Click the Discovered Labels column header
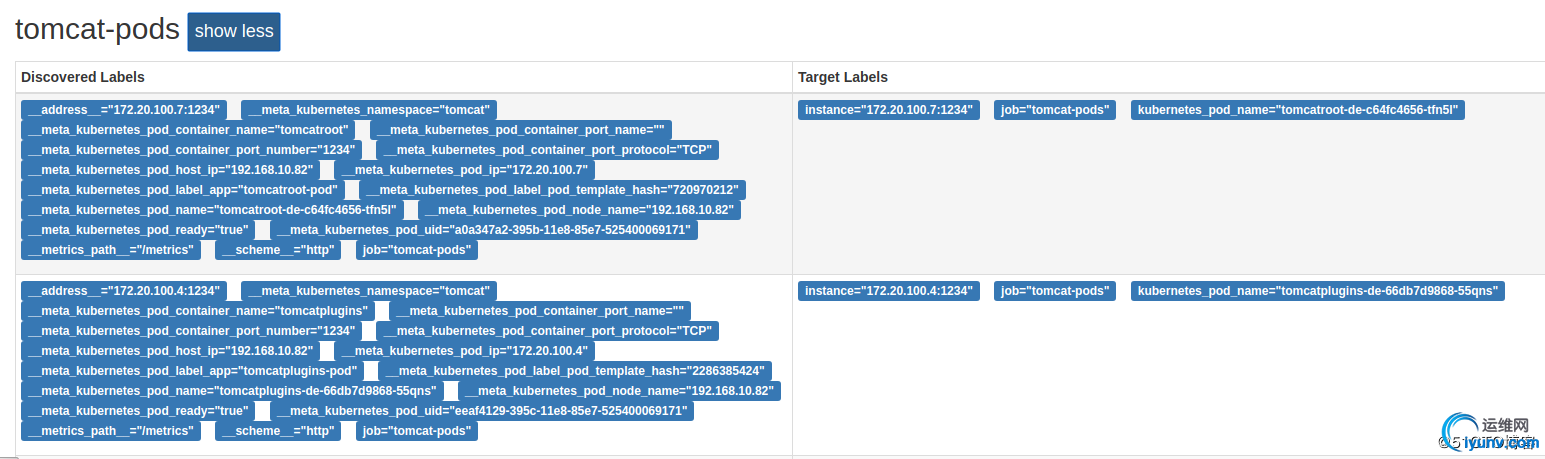The image size is (1545, 459). (83, 77)
